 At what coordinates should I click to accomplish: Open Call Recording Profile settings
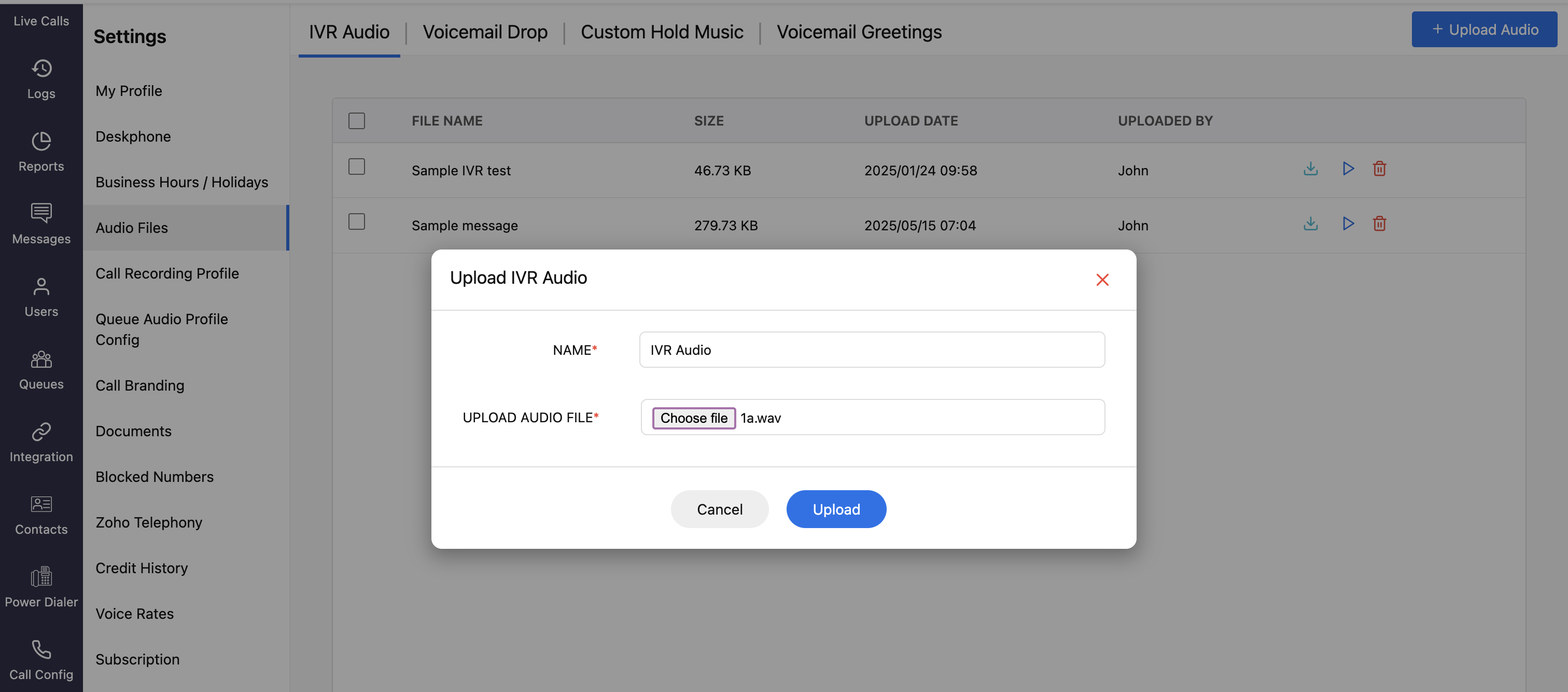(167, 273)
